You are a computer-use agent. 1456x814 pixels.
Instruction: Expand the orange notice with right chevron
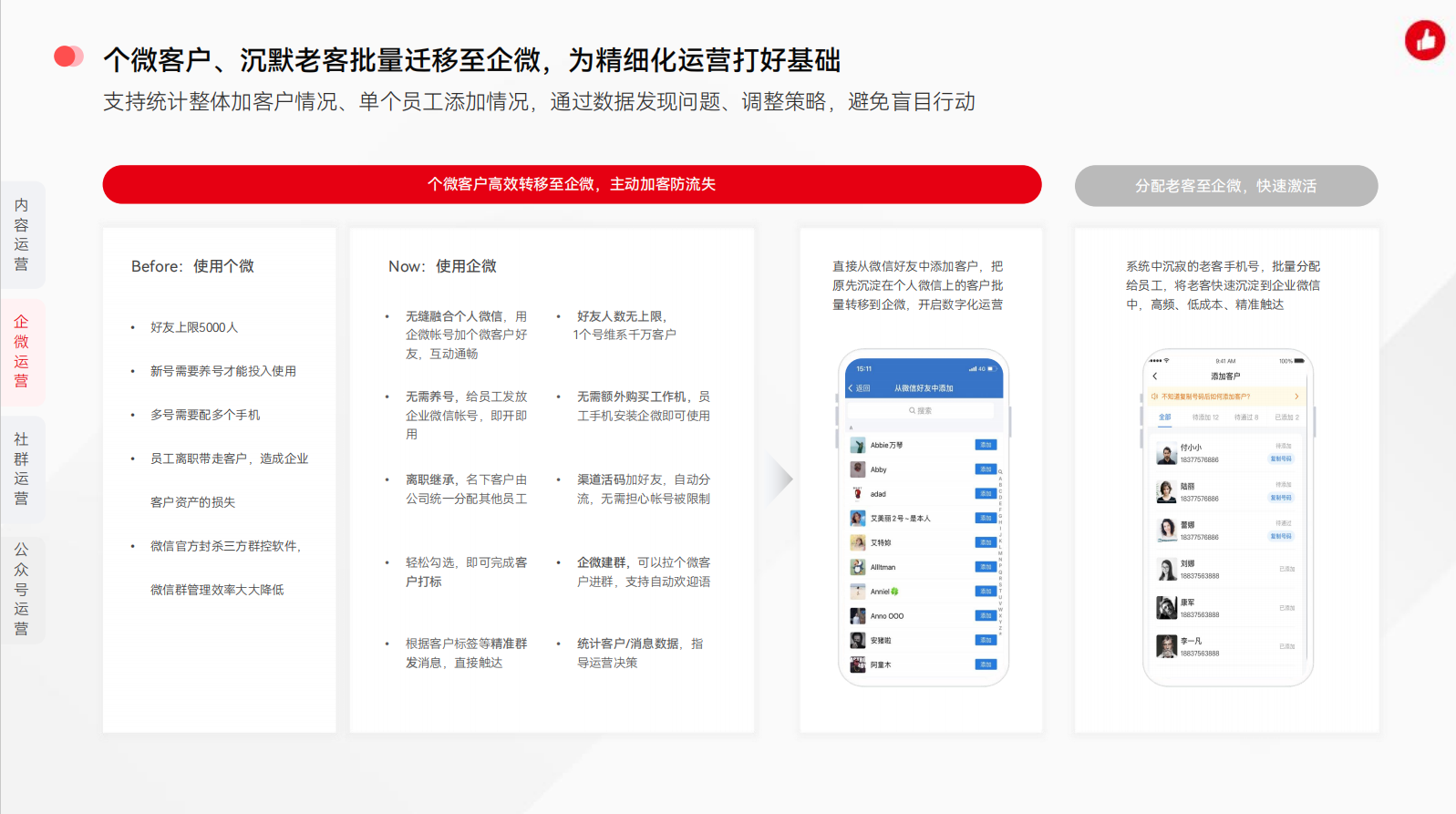coord(1296,397)
